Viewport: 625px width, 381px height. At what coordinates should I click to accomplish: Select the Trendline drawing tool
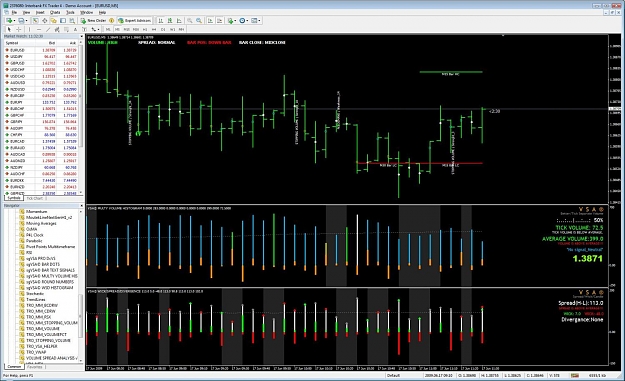(x=48, y=29)
